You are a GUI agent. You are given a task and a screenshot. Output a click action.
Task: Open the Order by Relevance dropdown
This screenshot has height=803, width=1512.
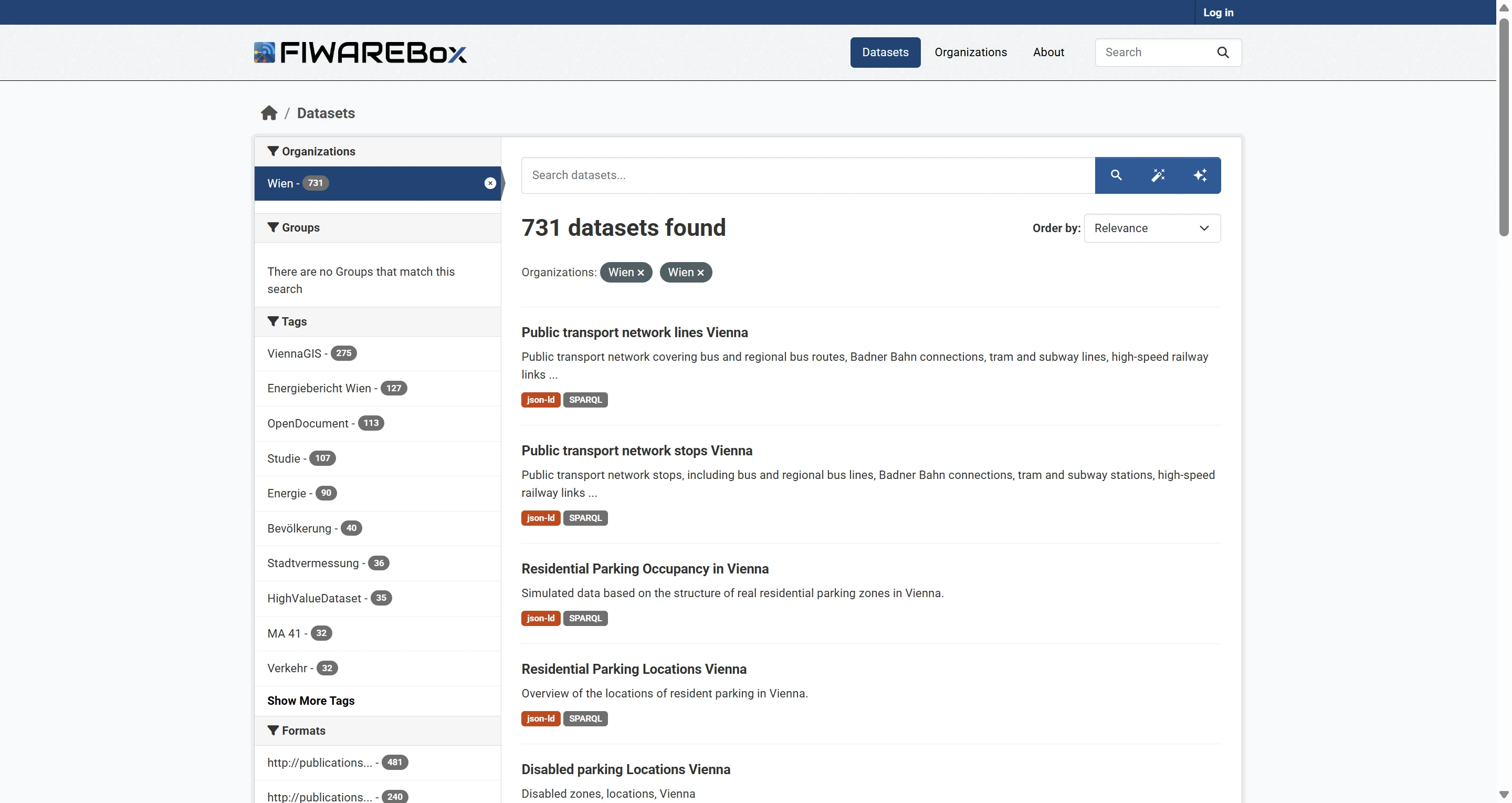pos(1152,228)
